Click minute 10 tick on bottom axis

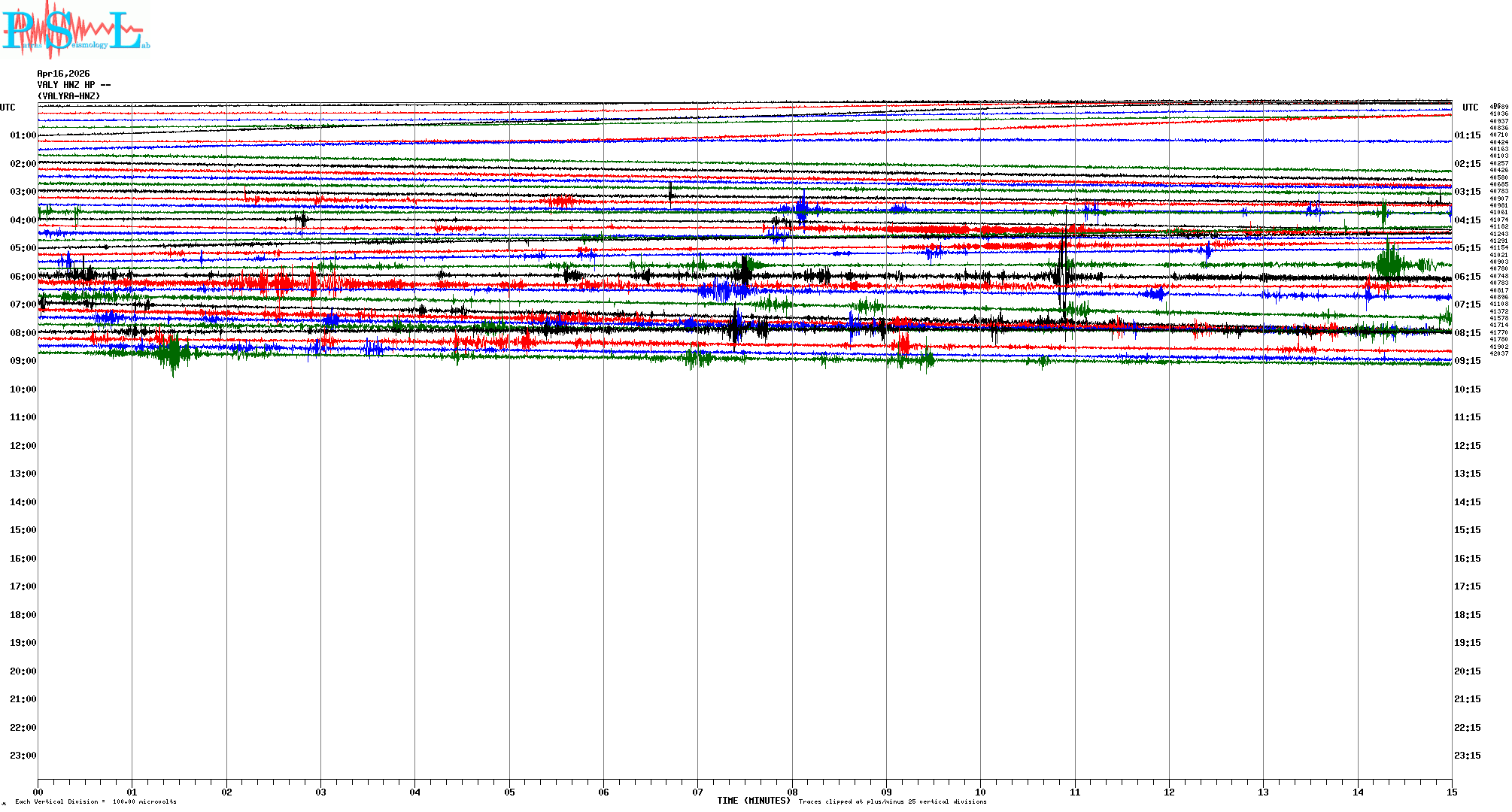point(980,792)
